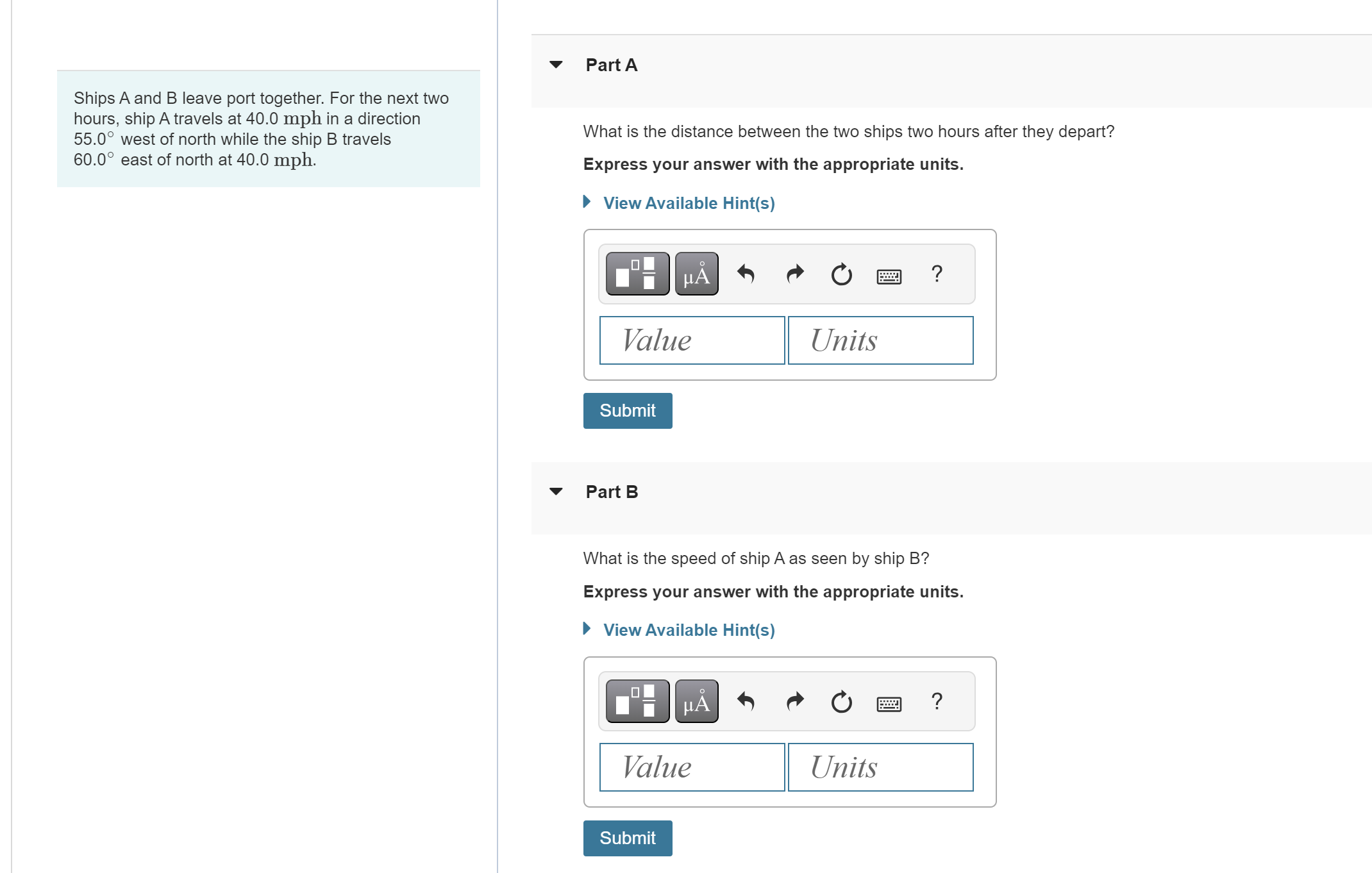The image size is (1372, 873).
Task: Open the equation templates icon in Part A
Action: pyautogui.click(x=637, y=274)
